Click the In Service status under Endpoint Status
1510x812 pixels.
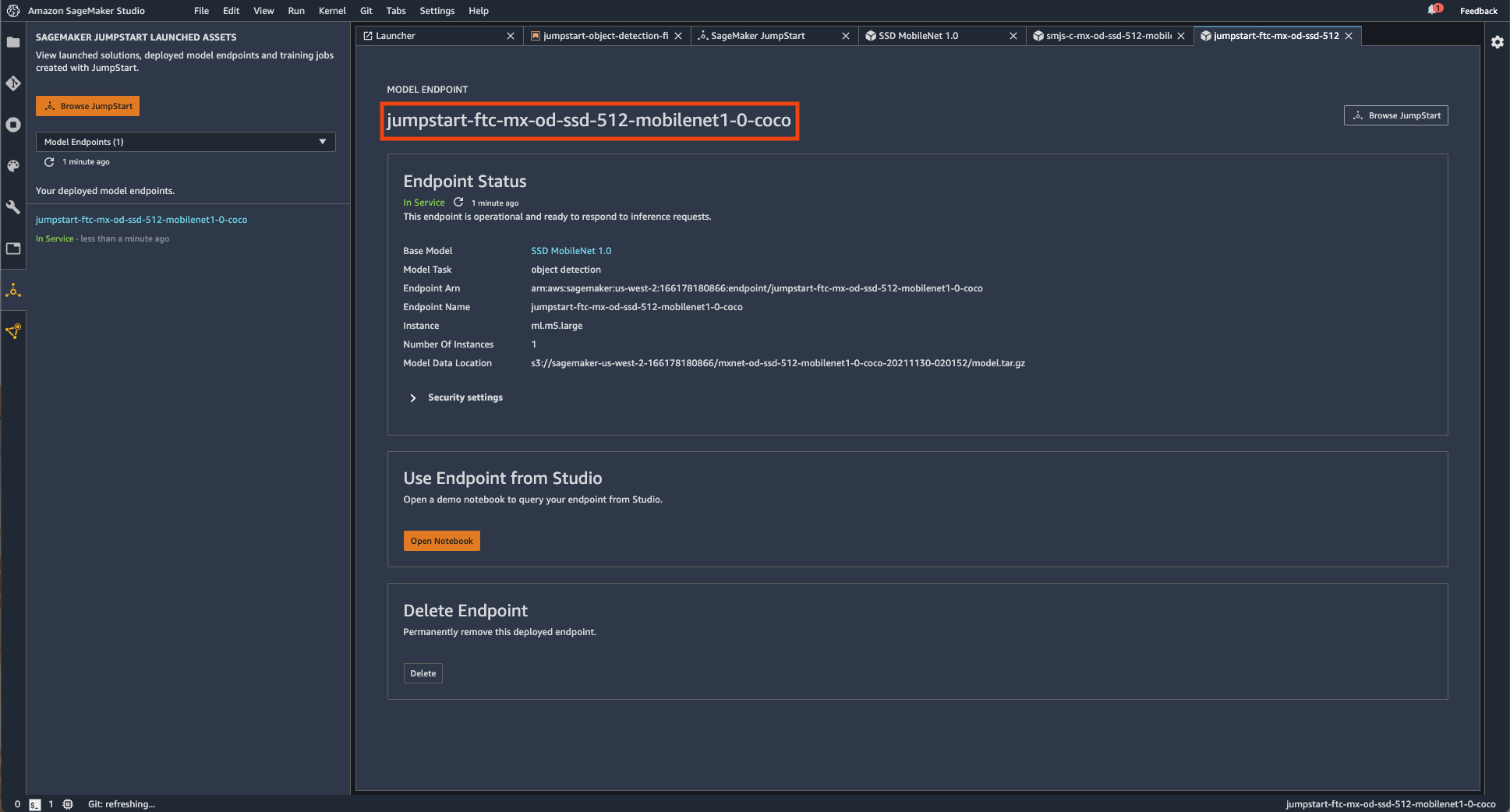point(423,203)
